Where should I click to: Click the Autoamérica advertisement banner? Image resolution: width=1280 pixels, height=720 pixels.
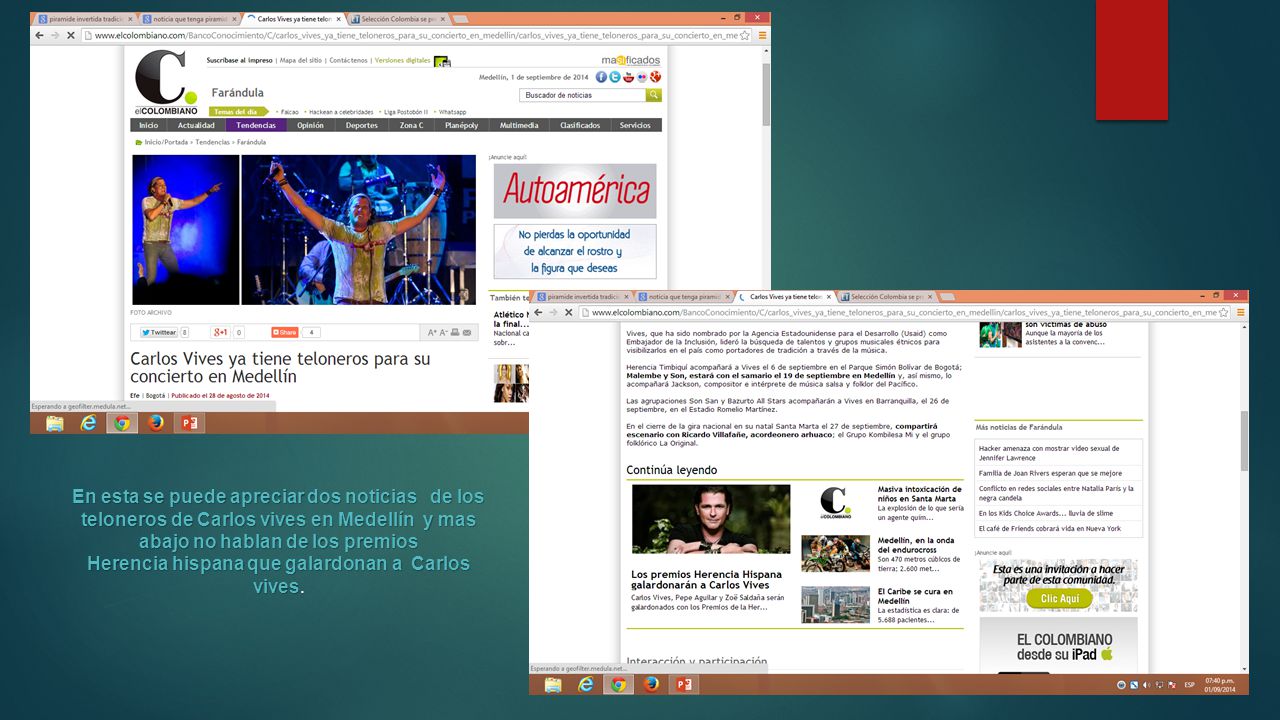575,190
